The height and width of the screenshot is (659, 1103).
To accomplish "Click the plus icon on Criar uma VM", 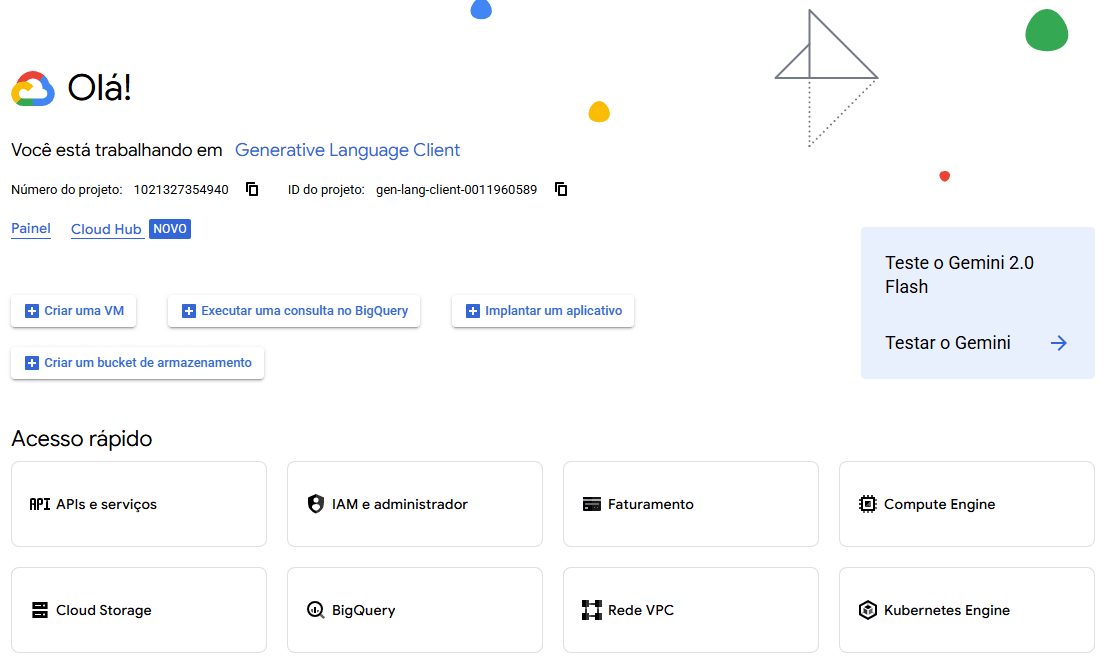I will (32, 311).
